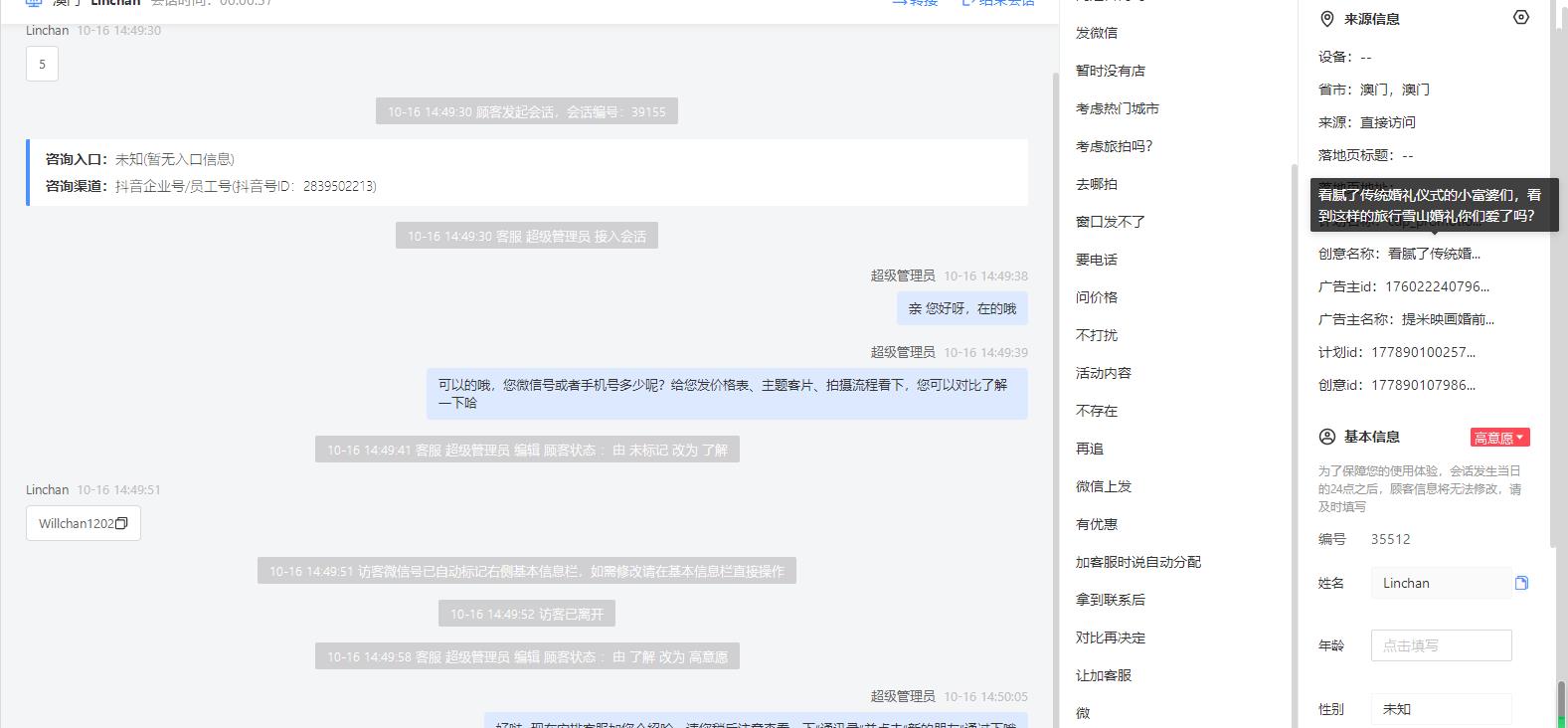Click the 来源: 直接访问 entry

pos(1367,122)
